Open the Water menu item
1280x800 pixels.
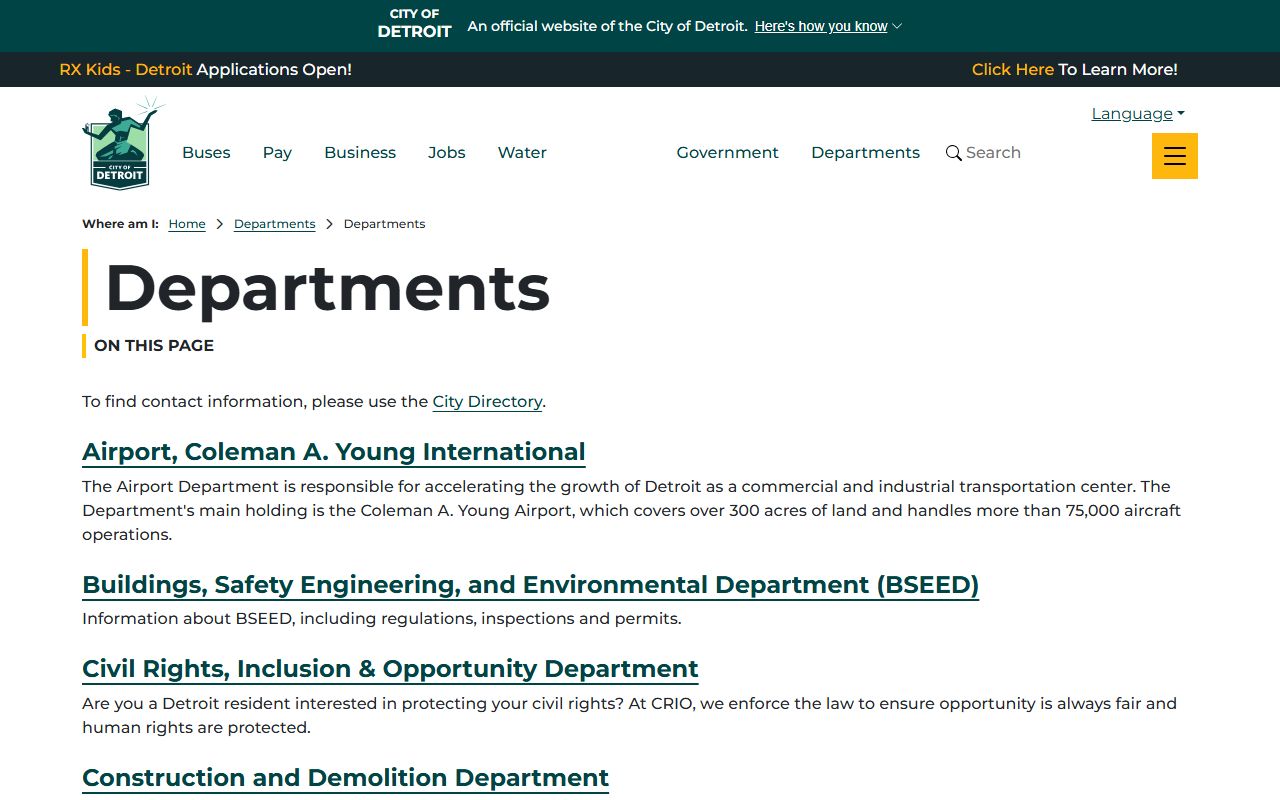[522, 153]
